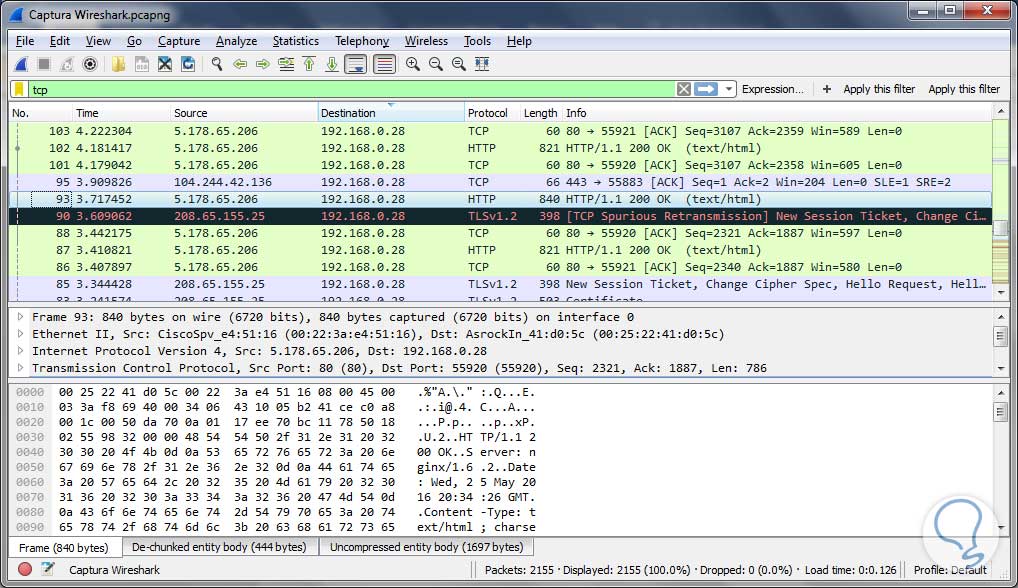1018x588 pixels.
Task: Find a packet magnifier icon
Action: coord(217,64)
